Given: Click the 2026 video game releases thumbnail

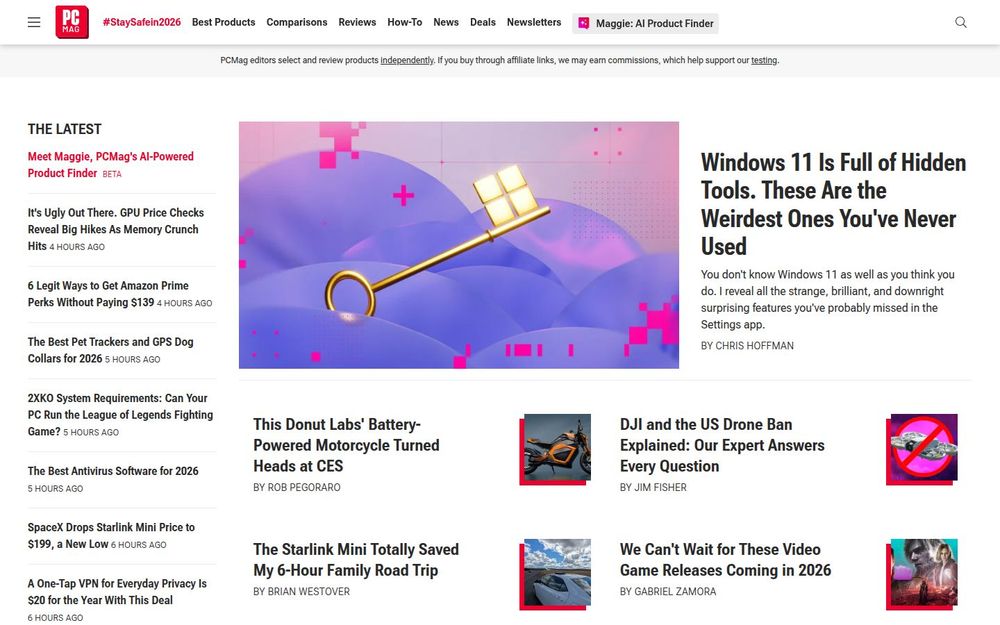Looking at the screenshot, I should (922, 574).
